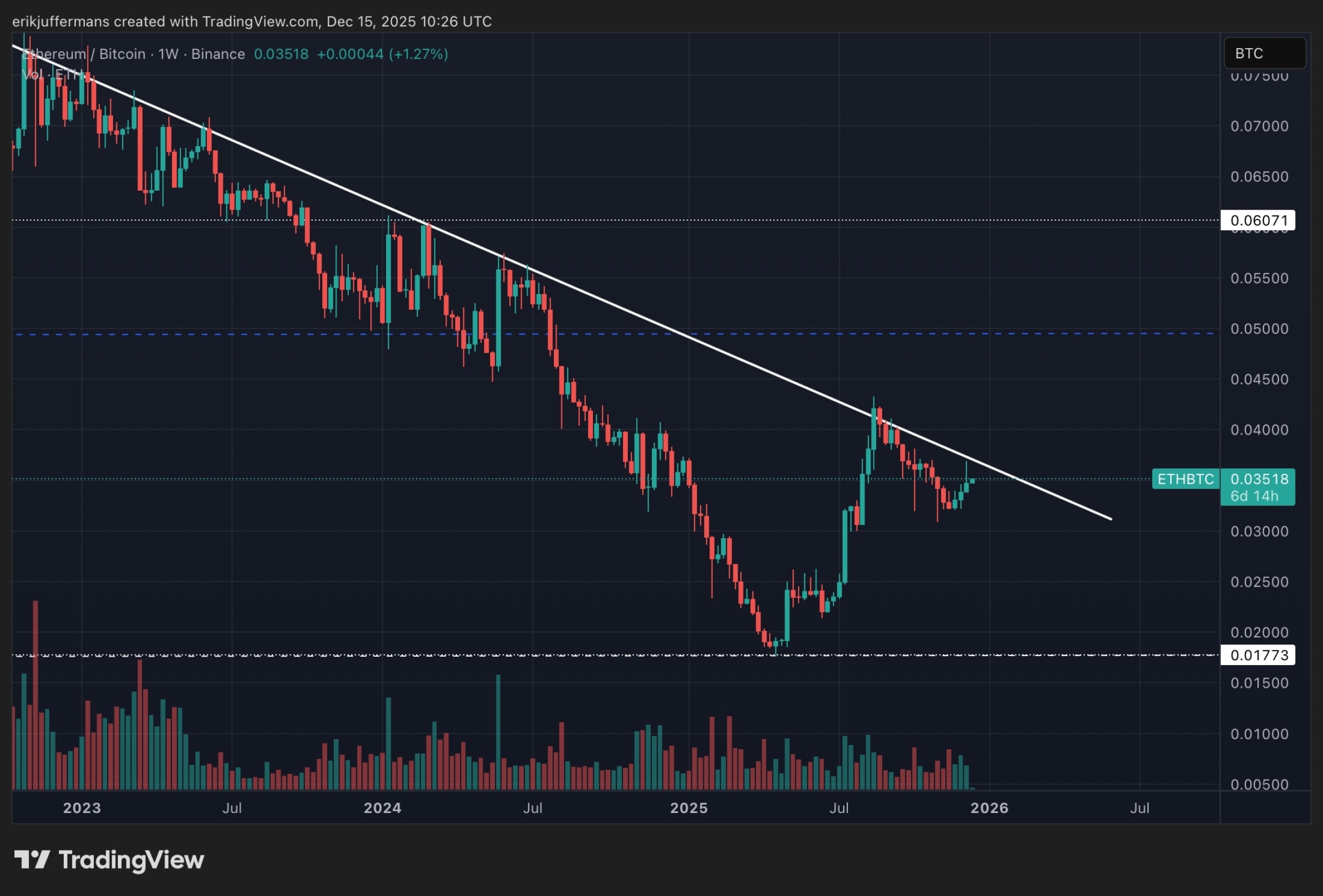1323x896 pixels.
Task: Click the 0.03000 label on price scale
Action: tap(1259, 531)
